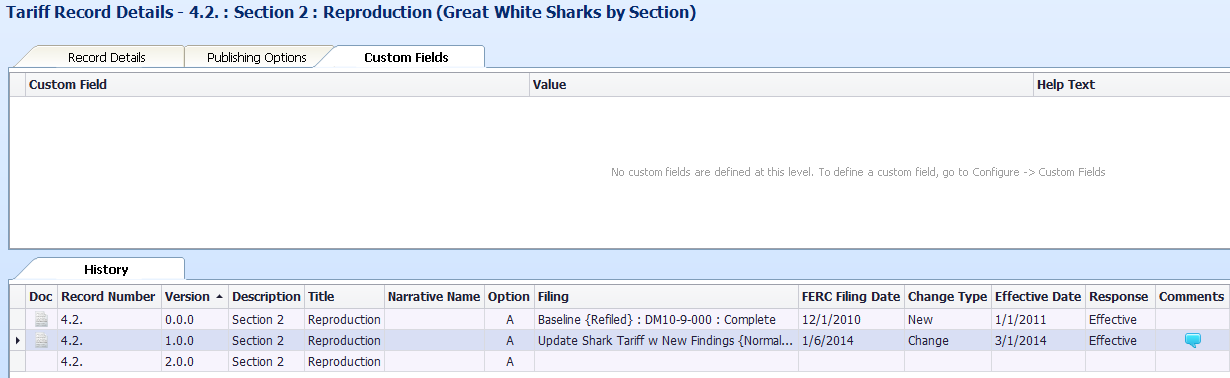Click the Comments column header
This screenshot has height=378, width=1230.
pyautogui.click(x=1191, y=297)
